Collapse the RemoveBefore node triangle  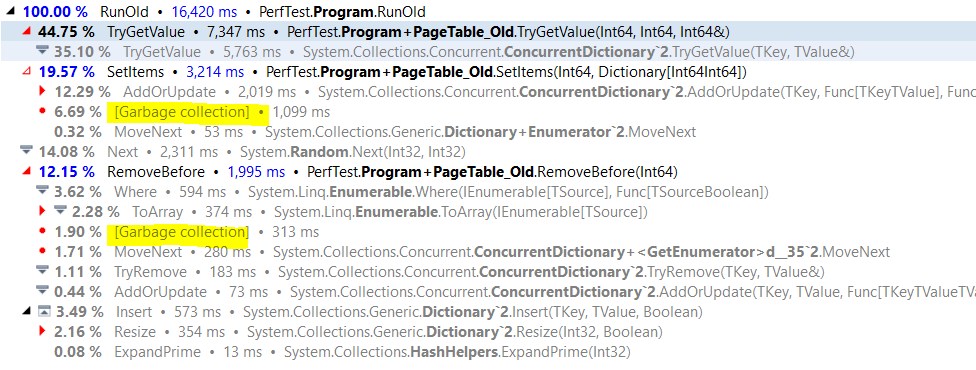(x=26, y=171)
